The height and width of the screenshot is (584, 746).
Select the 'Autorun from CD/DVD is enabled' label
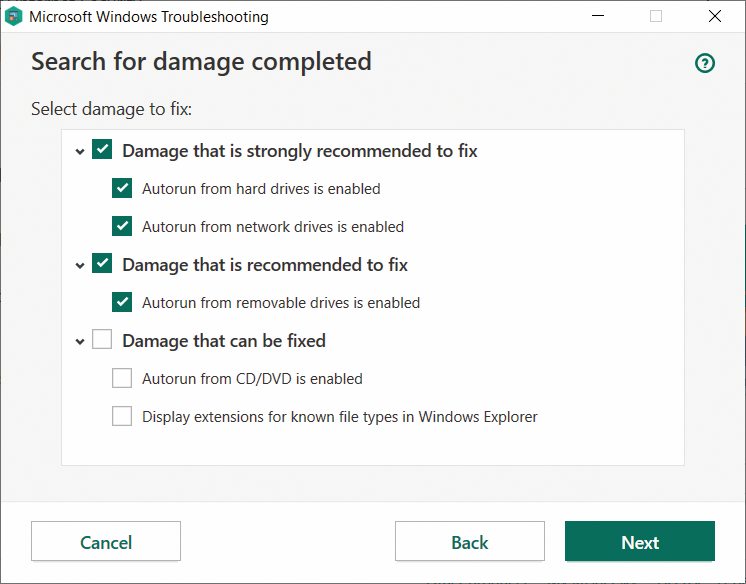pos(252,379)
